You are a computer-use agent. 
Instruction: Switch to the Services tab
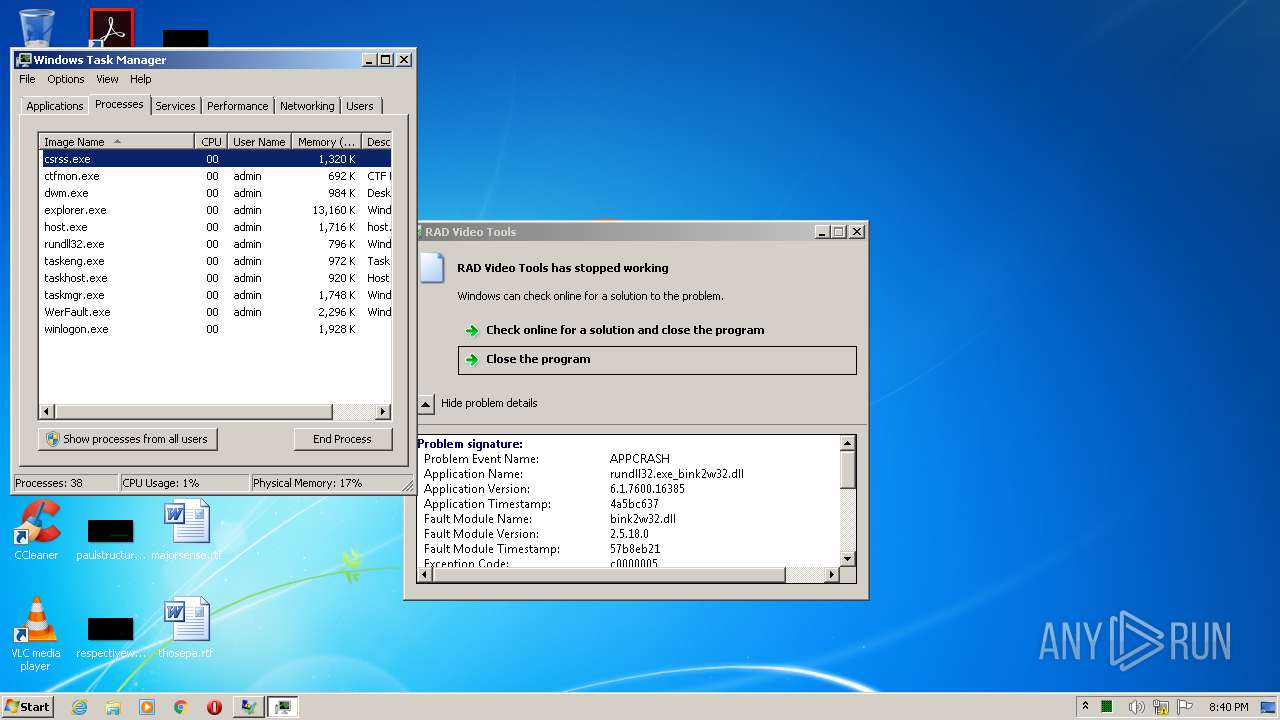[175, 106]
